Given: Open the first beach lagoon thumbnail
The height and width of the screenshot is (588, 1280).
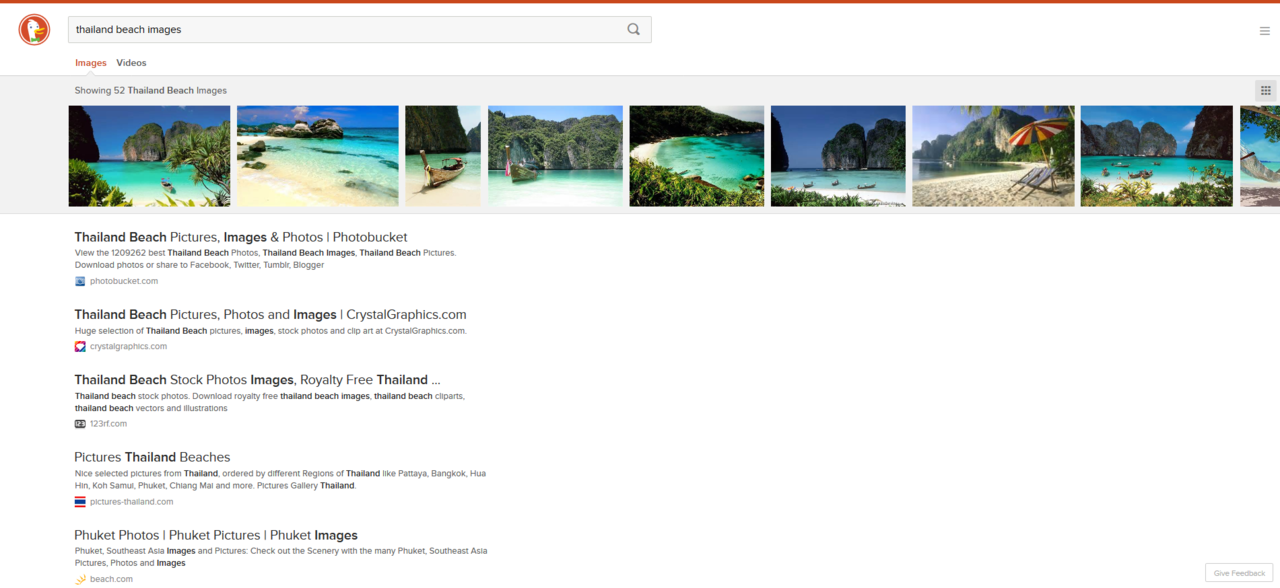Looking at the screenshot, I should pyautogui.click(x=149, y=156).
